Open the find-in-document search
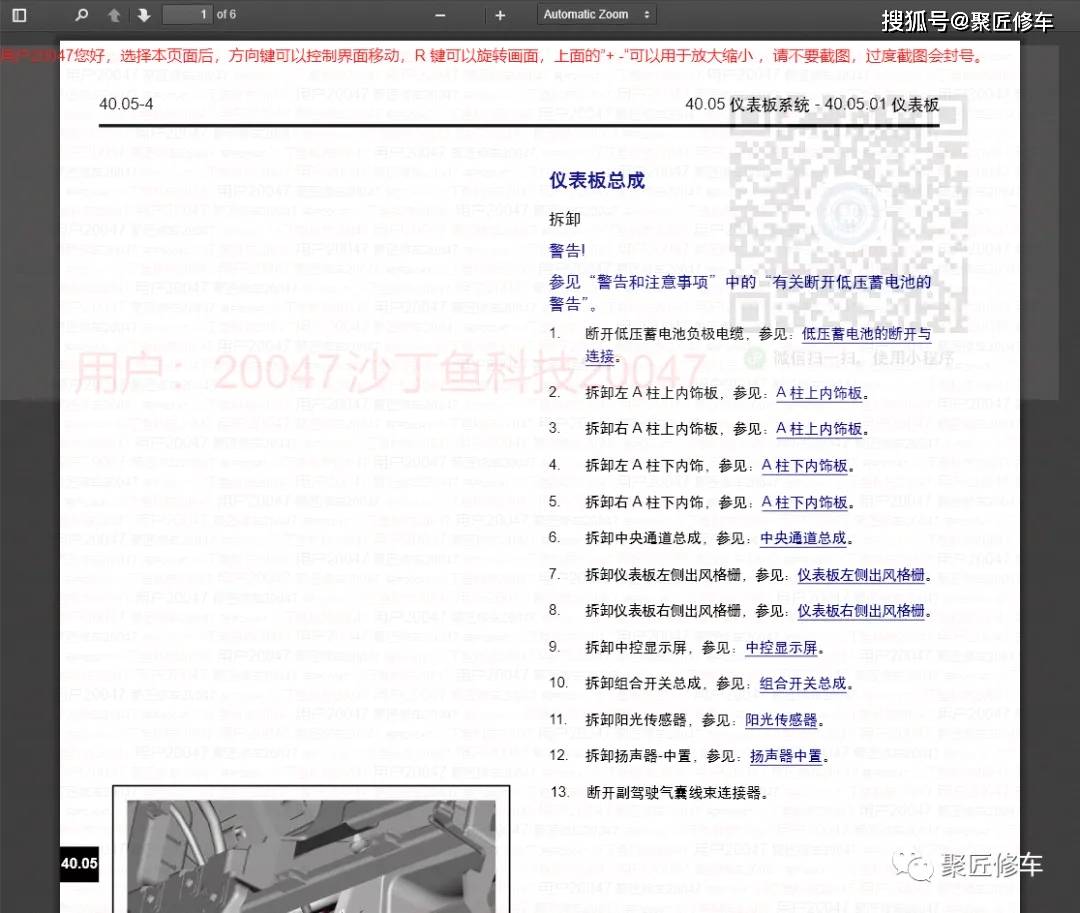This screenshot has height=913, width=1080. (x=82, y=15)
